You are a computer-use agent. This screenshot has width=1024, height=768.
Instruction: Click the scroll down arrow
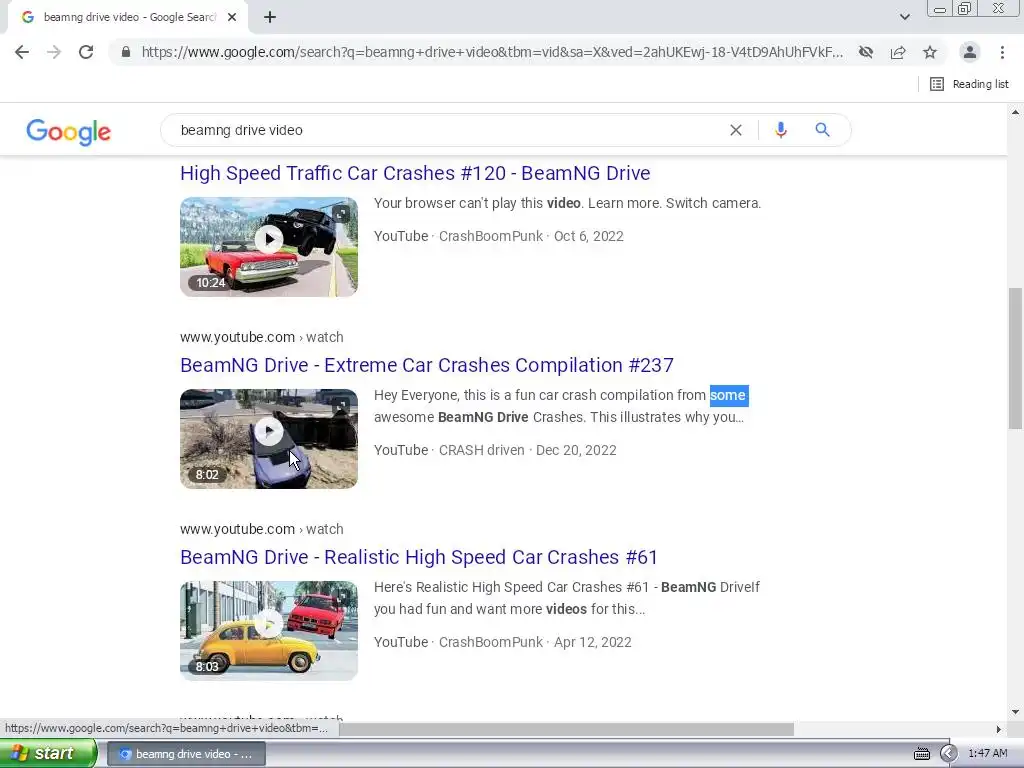pos(1015,712)
